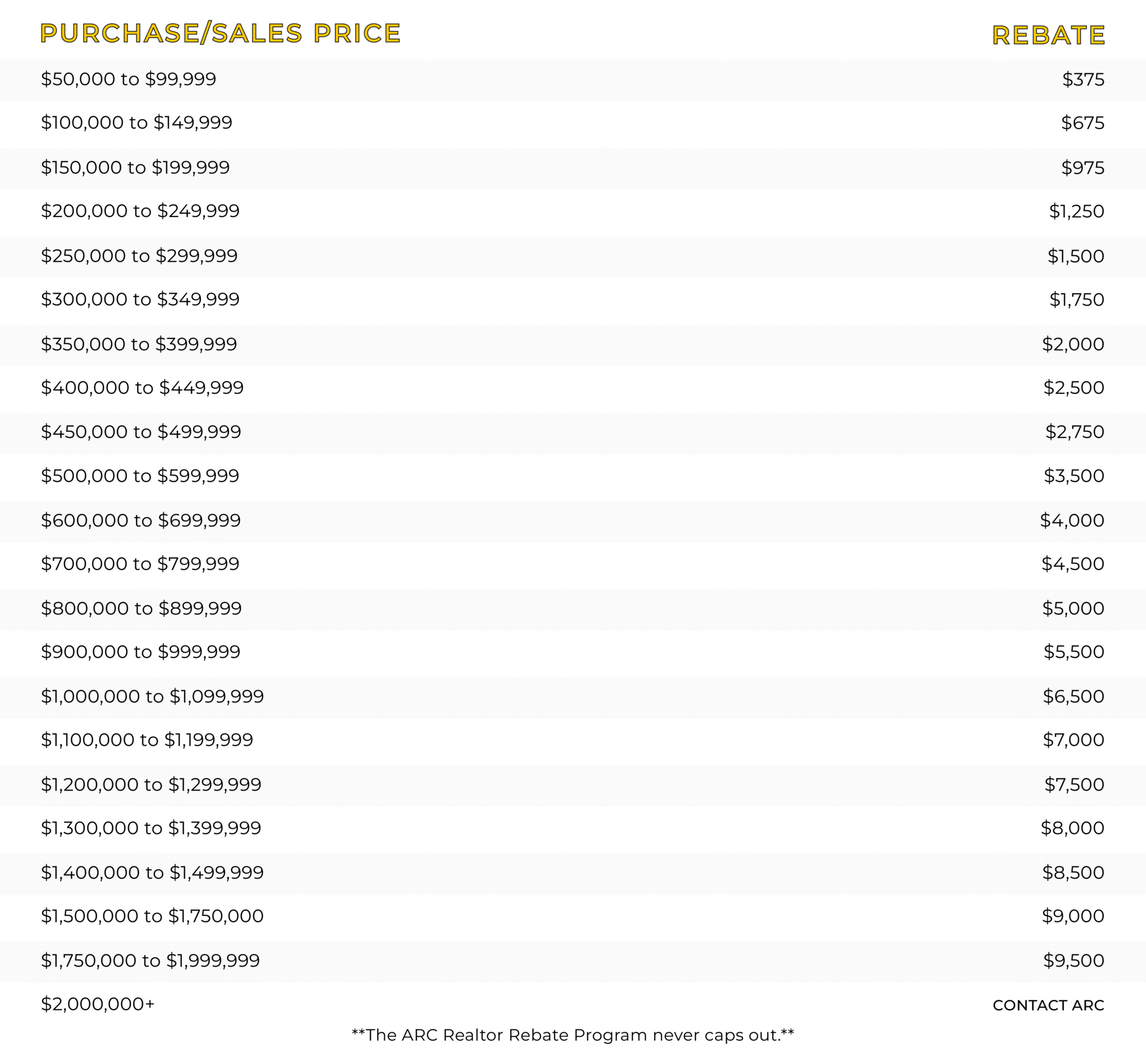Select the $300,000 to $349,999 price range
This screenshot has height=1064, width=1146.
coord(140,299)
